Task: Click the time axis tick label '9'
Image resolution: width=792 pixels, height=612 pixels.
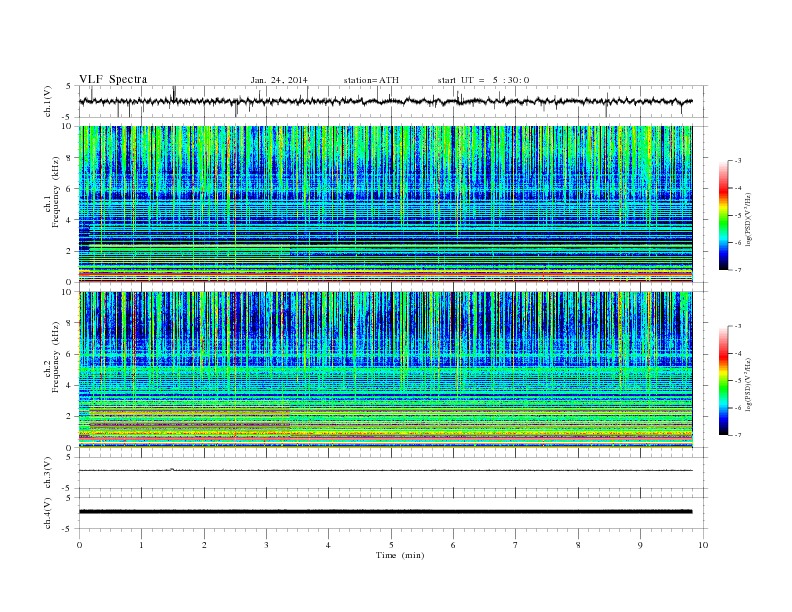Action: click(640, 545)
